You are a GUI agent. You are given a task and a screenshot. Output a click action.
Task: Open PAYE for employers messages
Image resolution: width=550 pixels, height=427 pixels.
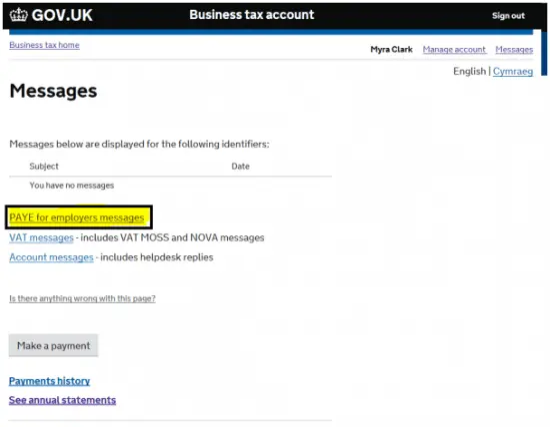pos(77,218)
